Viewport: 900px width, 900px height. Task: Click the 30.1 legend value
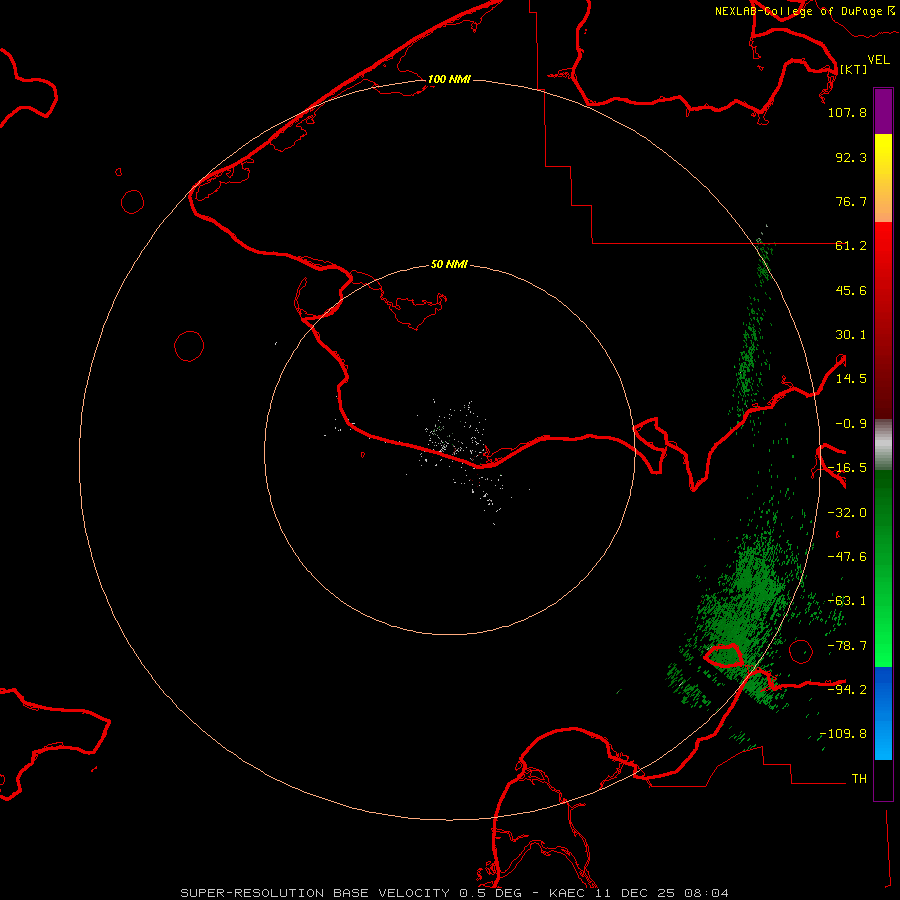pyautogui.click(x=851, y=335)
